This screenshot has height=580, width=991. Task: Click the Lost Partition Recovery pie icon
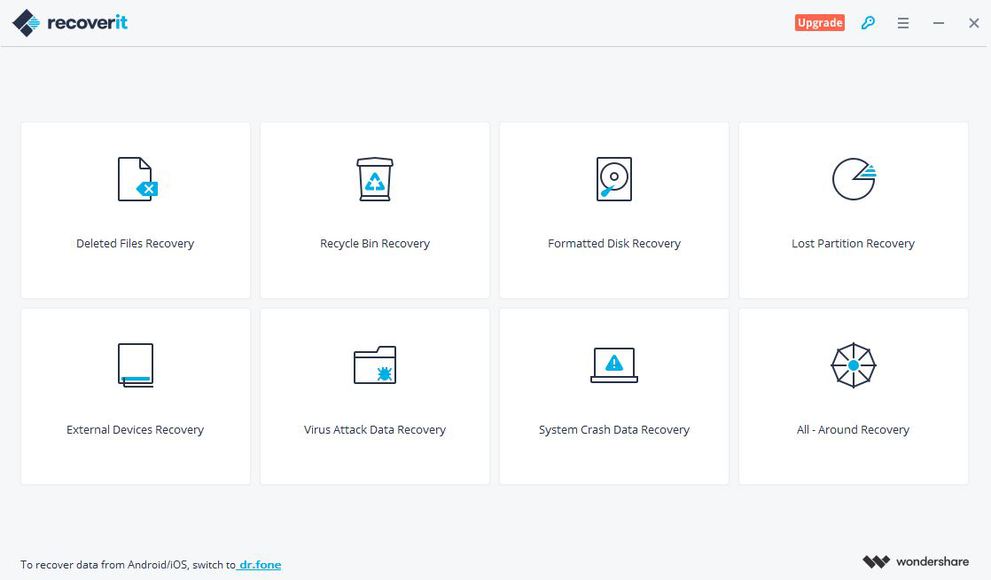tap(854, 179)
